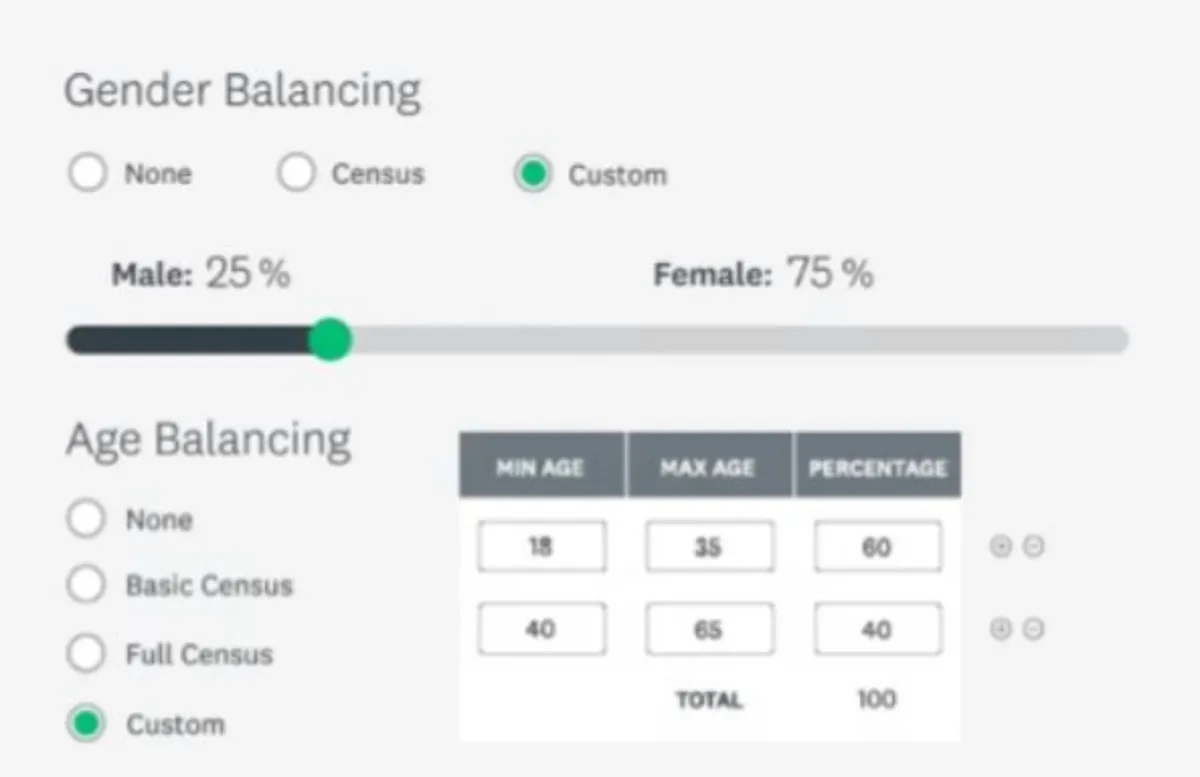
Task: Click the percentage field showing 60
Action: [877, 547]
